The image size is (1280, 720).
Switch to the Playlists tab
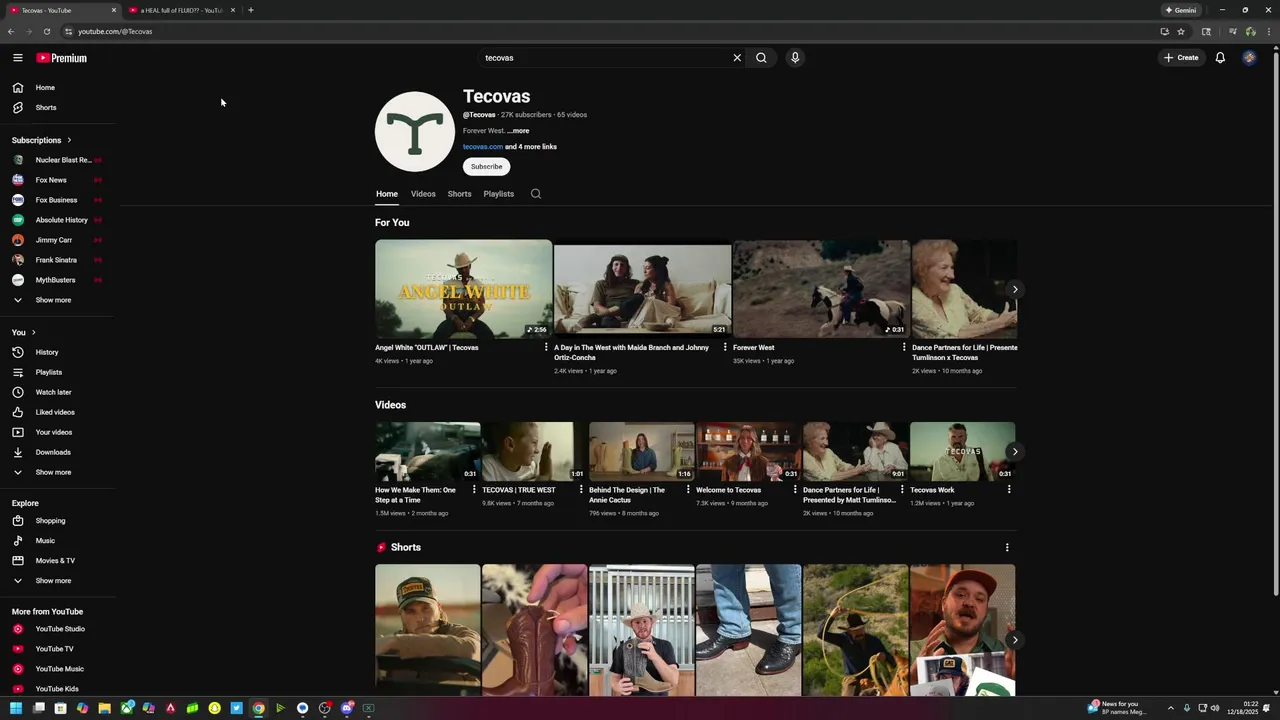click(498, 194)
